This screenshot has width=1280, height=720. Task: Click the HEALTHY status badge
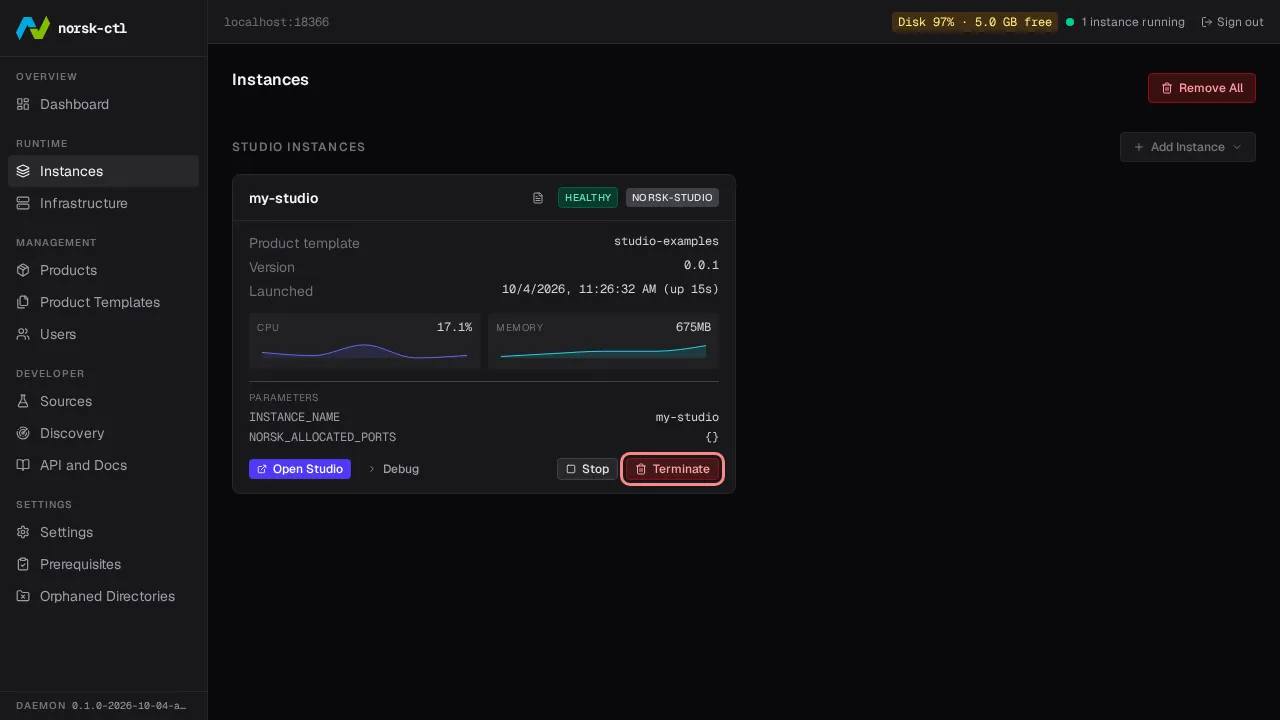pos(588,198)
